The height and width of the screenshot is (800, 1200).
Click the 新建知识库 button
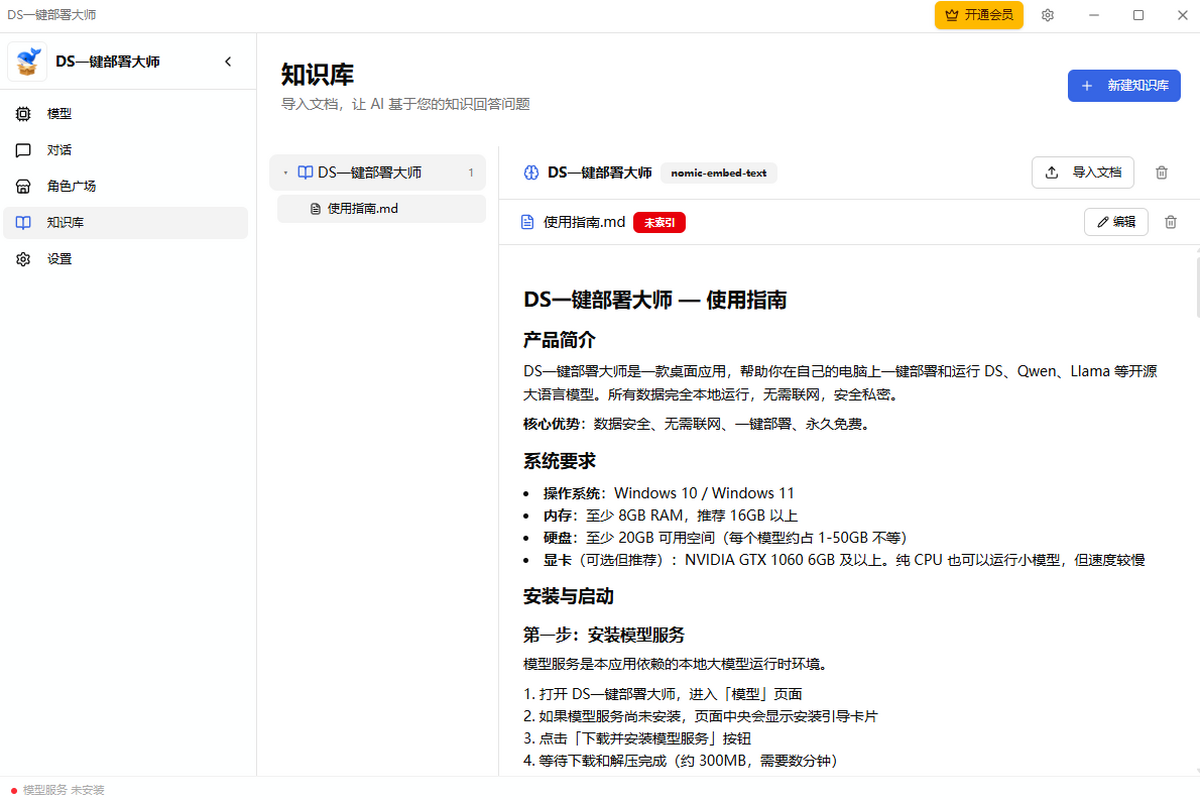click(1124, 86)
